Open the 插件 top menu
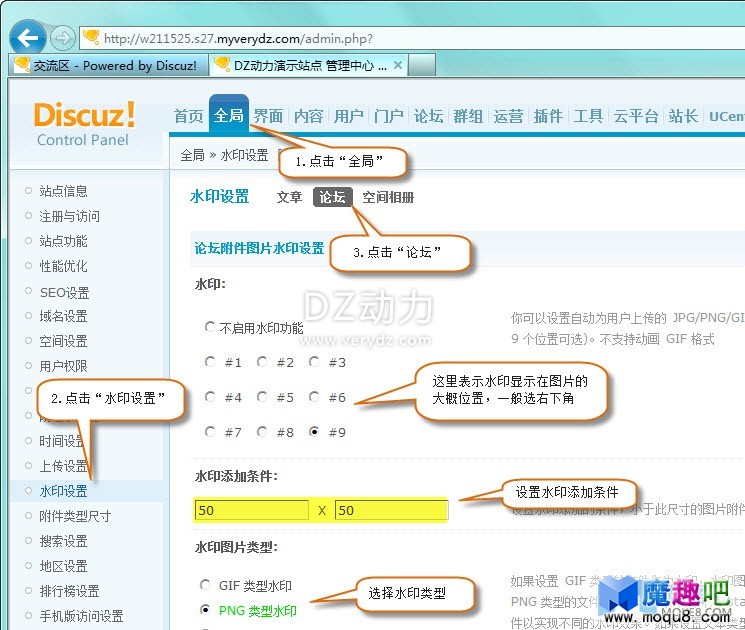 pyautogui.click(x=548, y=115)
